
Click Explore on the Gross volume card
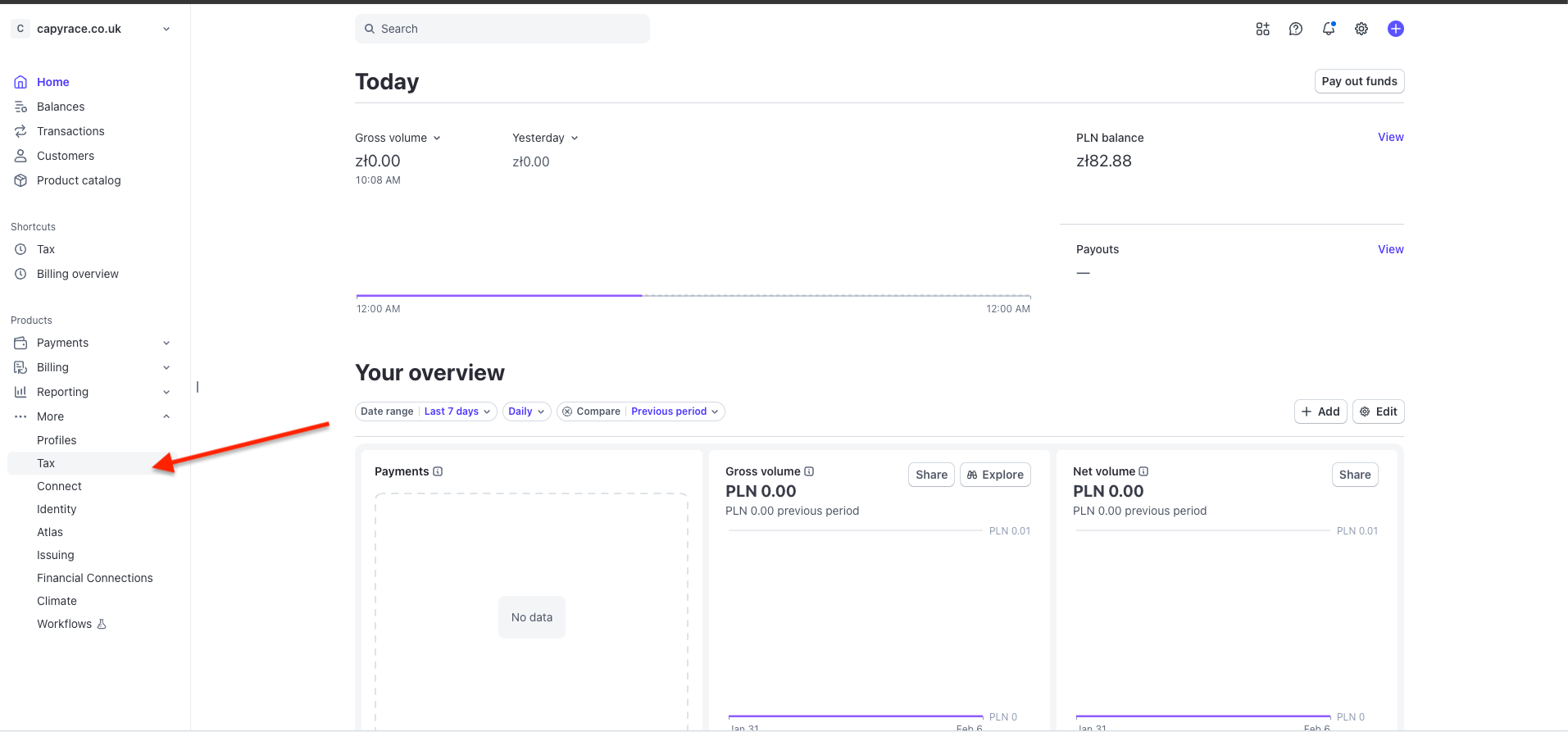[x=995, y=475]
